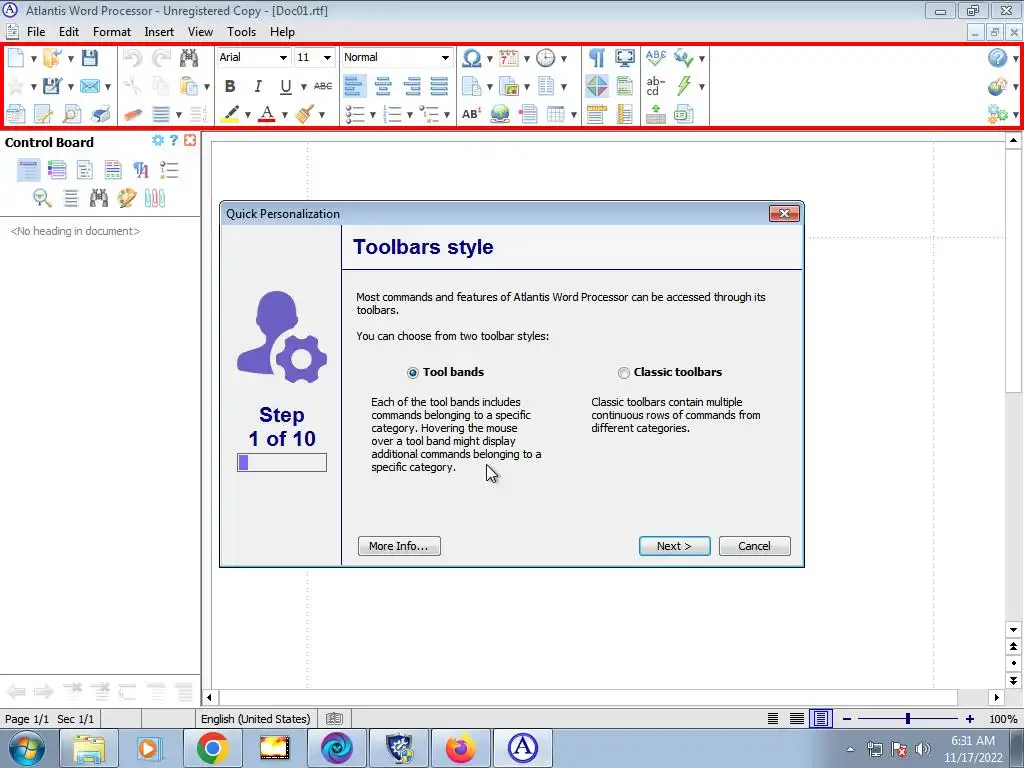Screen dimensions: 1024x768
Task: Open the Edit menu
Action: tap(69, 31)
